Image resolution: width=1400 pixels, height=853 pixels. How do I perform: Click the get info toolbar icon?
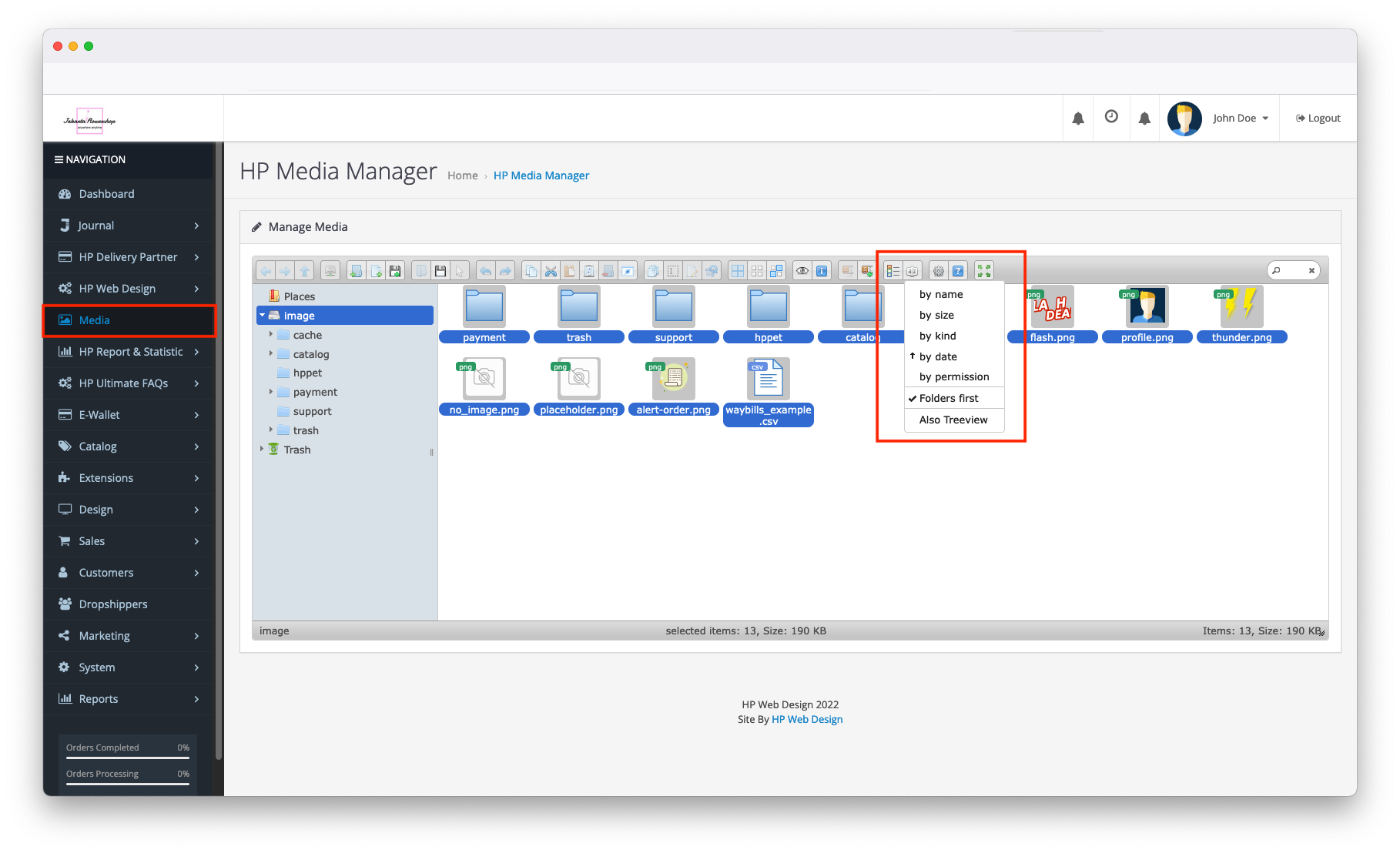pyautogui.click(x=822, y=271)
